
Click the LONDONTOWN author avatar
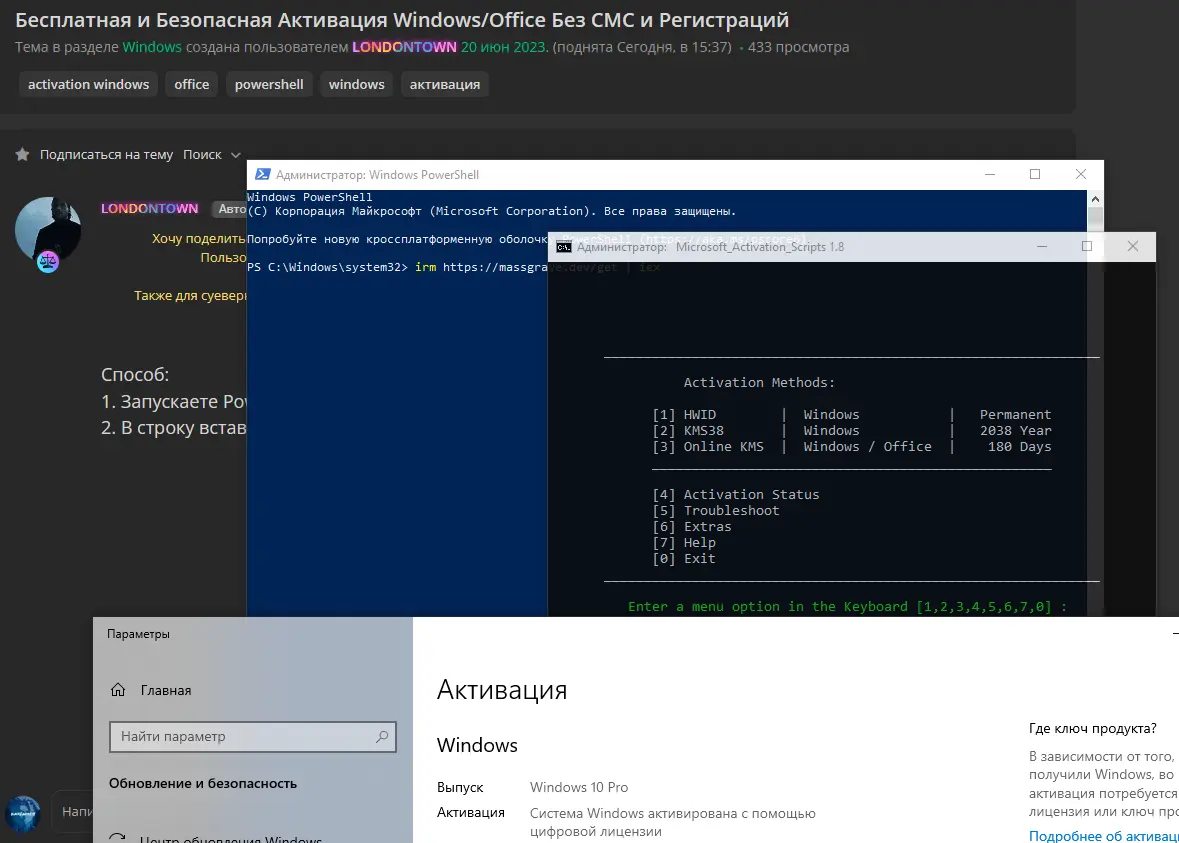[47, 229]
